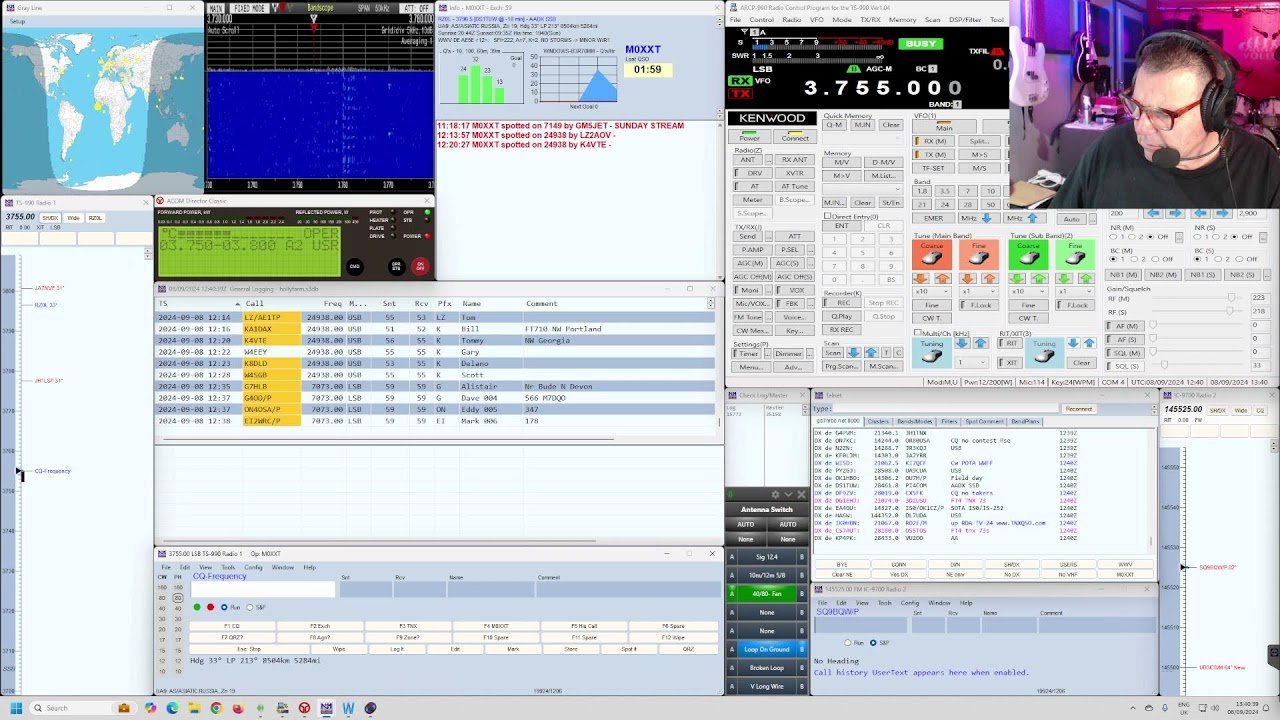This screenshot has width=1280, height=720.
Task: Open Microsoft Word from the taskbar
Action: point(348,708)
